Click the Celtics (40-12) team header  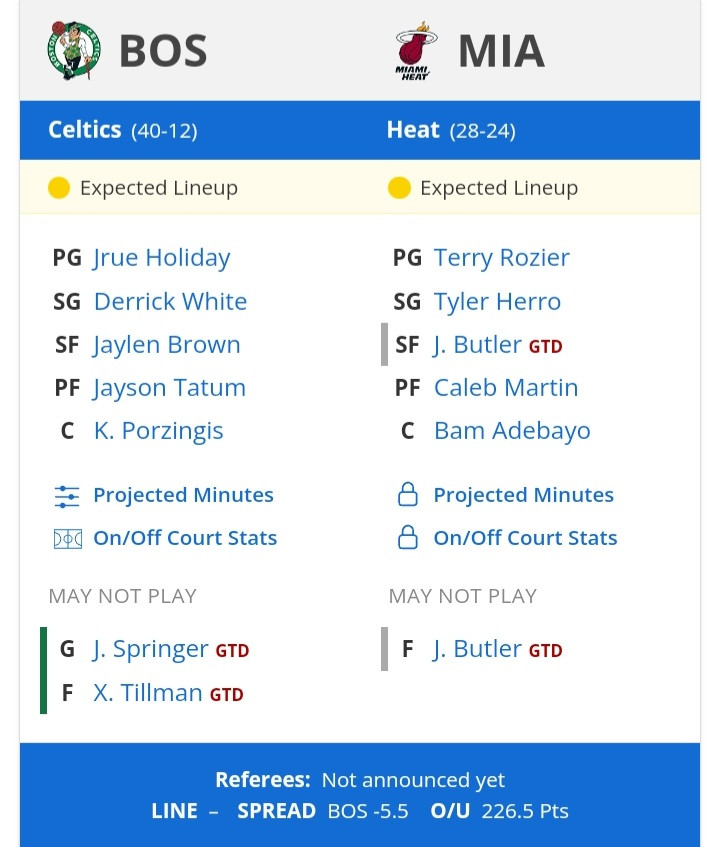click(123, 130)
